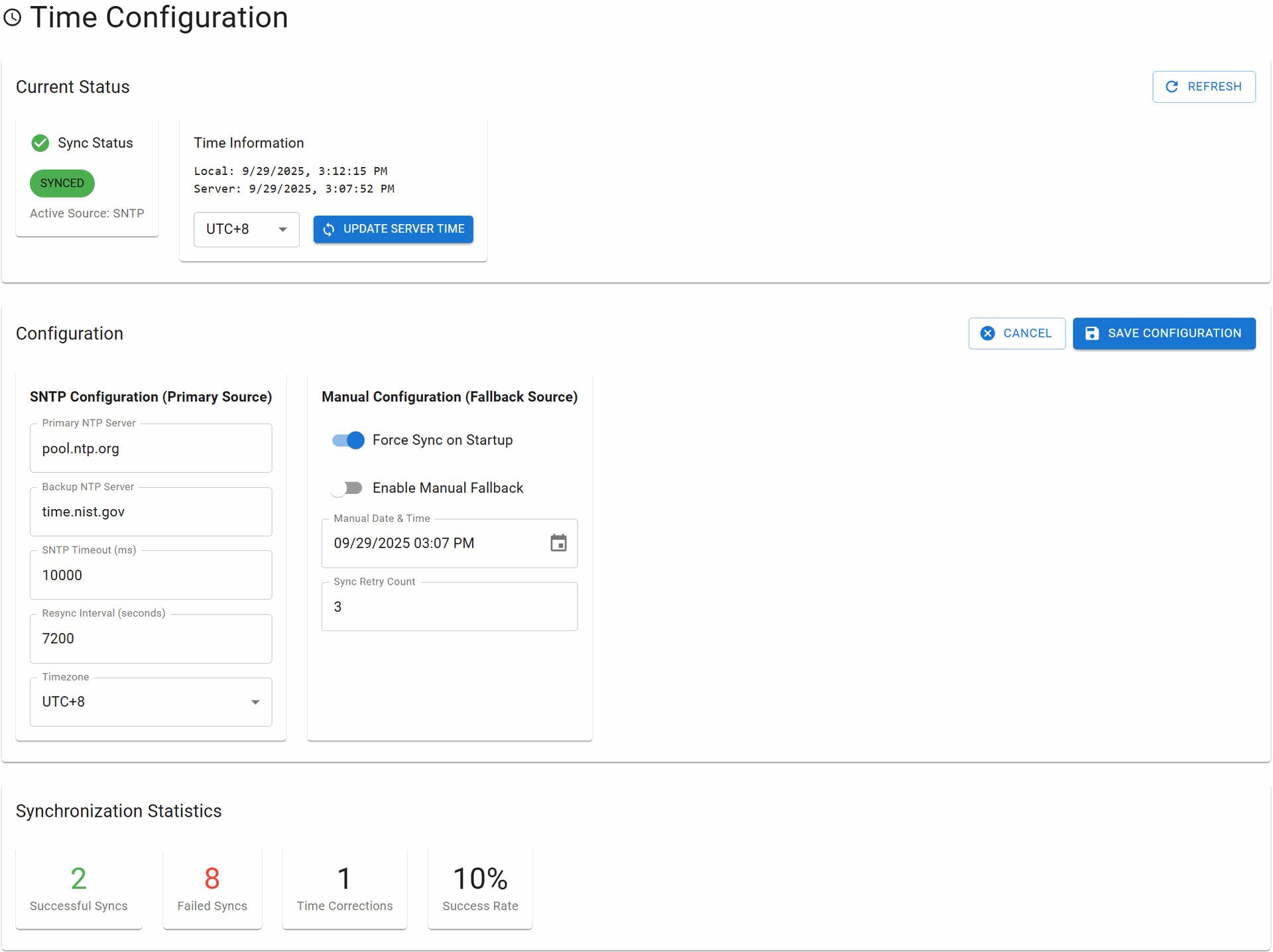Click the Cancel button

[x=1016, y=333]
